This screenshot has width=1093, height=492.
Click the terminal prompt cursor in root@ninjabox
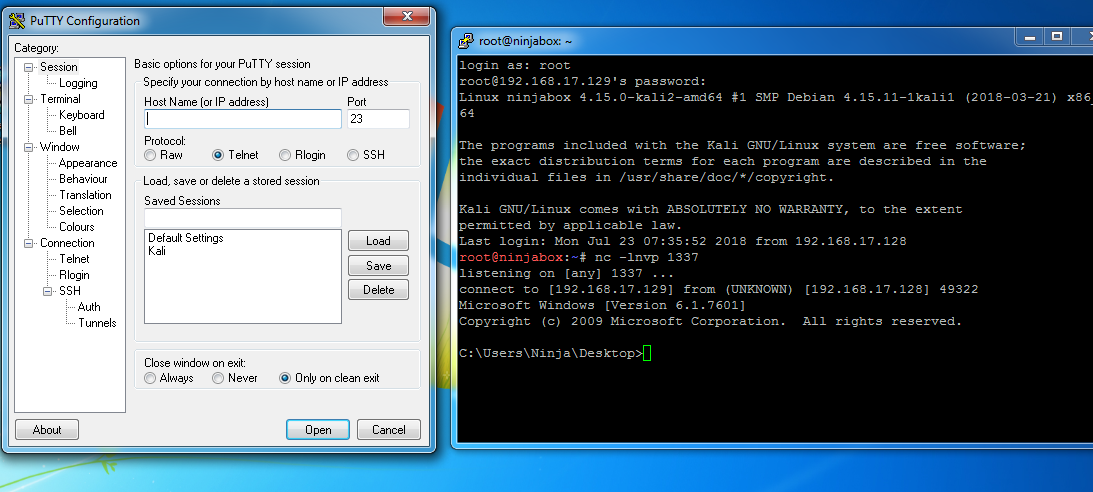[x=647, y=353]
